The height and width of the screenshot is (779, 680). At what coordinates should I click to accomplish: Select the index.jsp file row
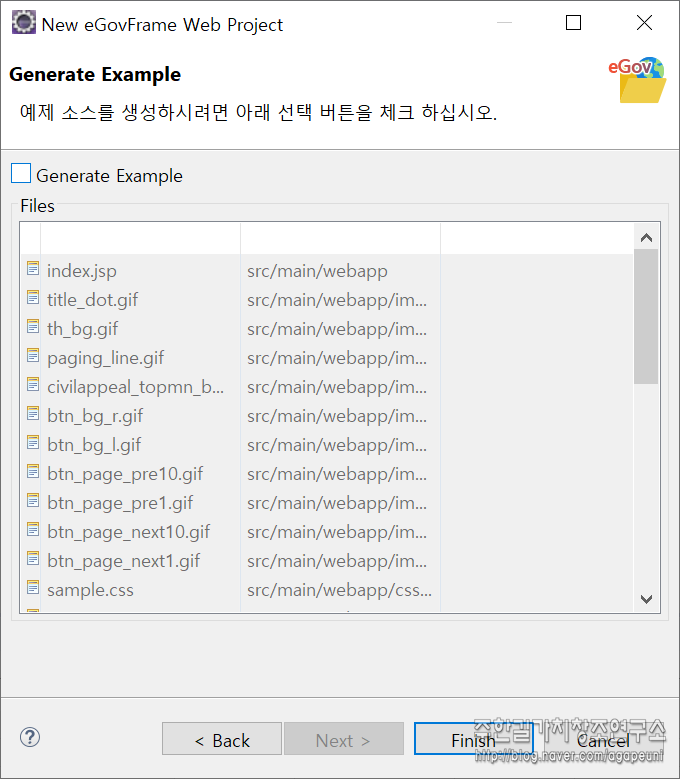point(327,271)
